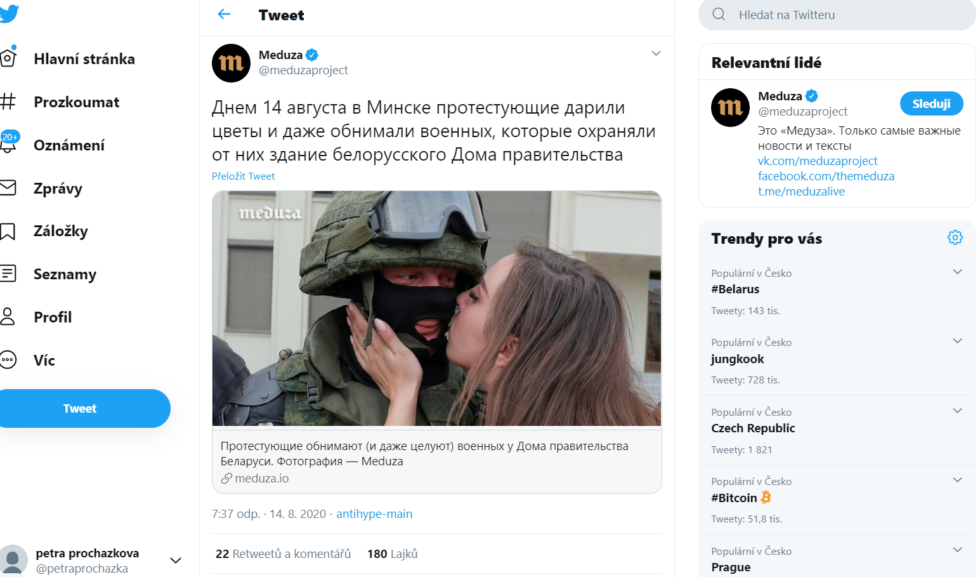Viewport: 980px width, 577px height.
Task: Open Oznámení notifications bell
Action: (x=8, y=144)
